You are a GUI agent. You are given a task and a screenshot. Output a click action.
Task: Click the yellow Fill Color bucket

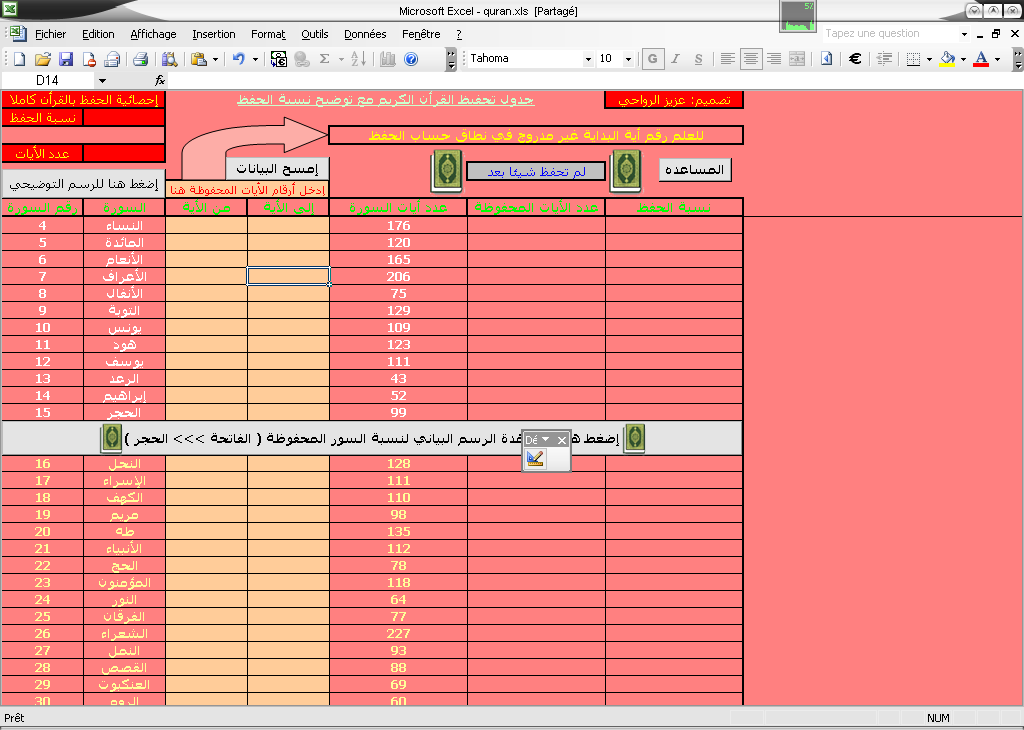coord(948,59)
